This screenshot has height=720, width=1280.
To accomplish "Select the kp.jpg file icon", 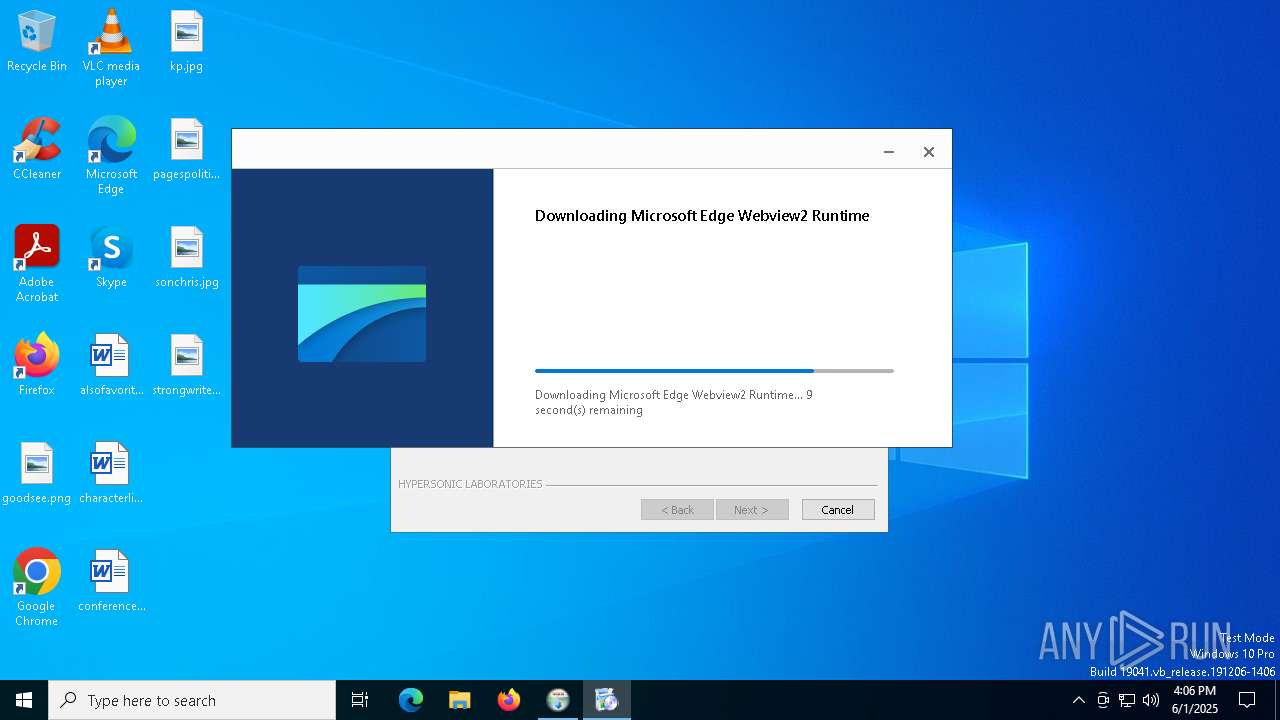I will (186, 42).
